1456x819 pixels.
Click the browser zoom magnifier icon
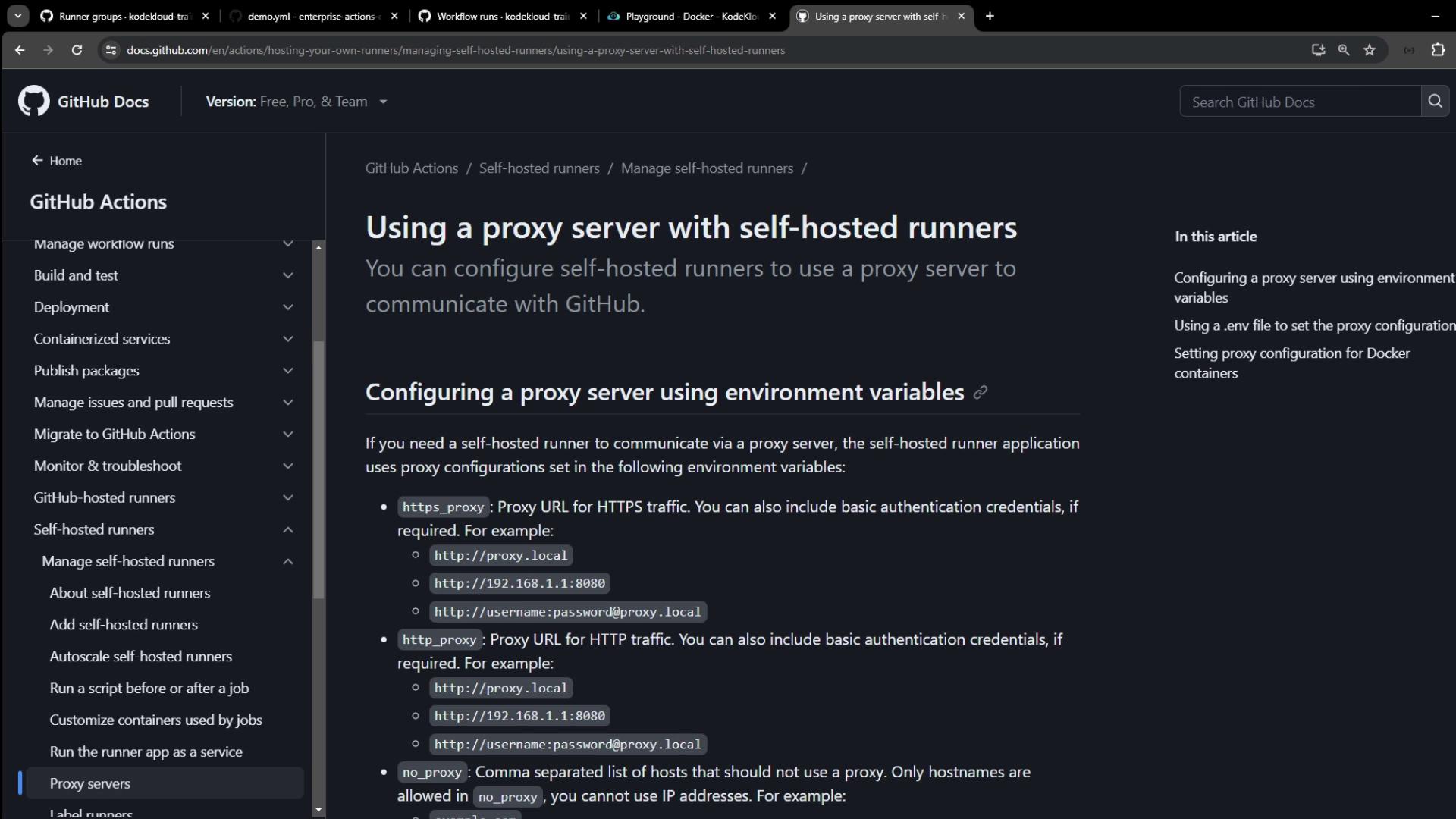pos(1344,50)
